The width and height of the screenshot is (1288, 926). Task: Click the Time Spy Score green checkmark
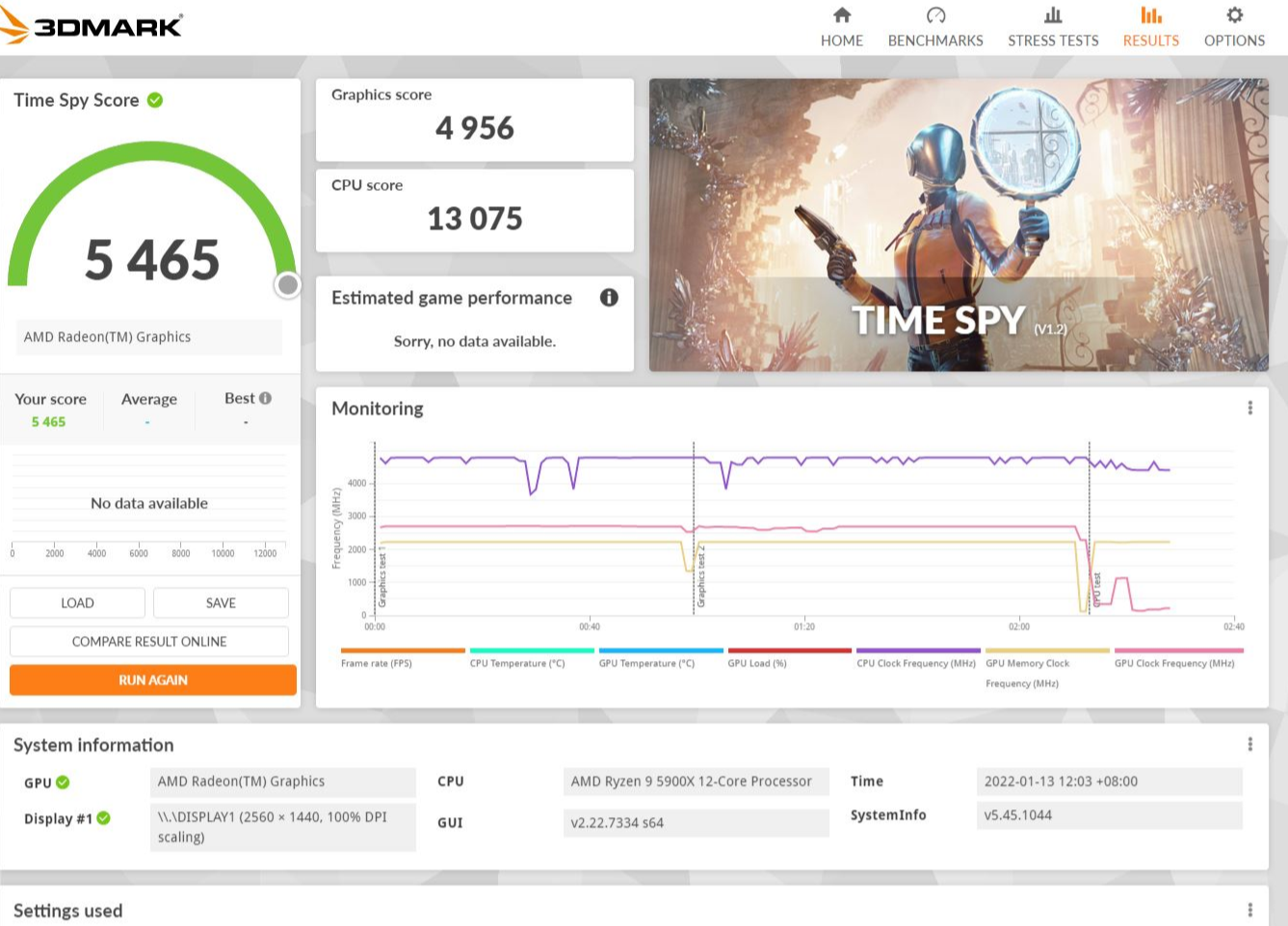point(155,100)
